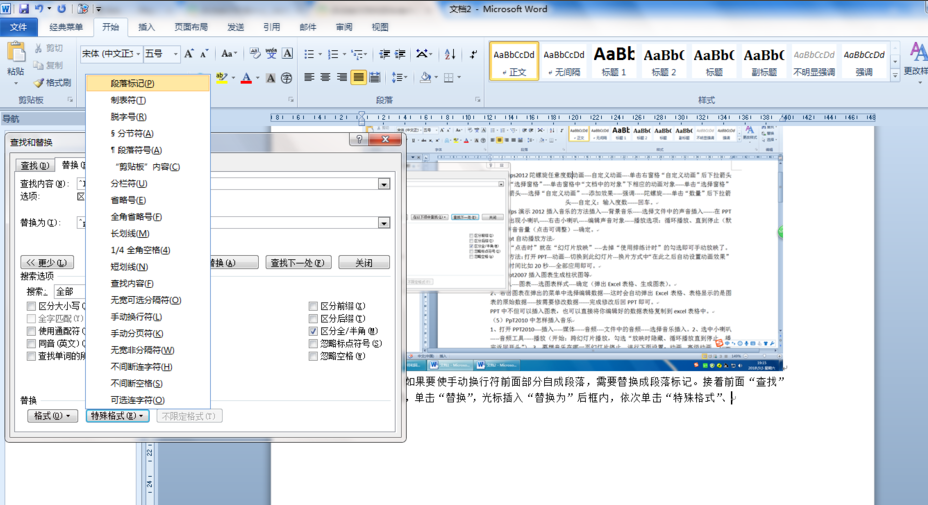Check the 区分后缀 checkbox

[313, 319]
